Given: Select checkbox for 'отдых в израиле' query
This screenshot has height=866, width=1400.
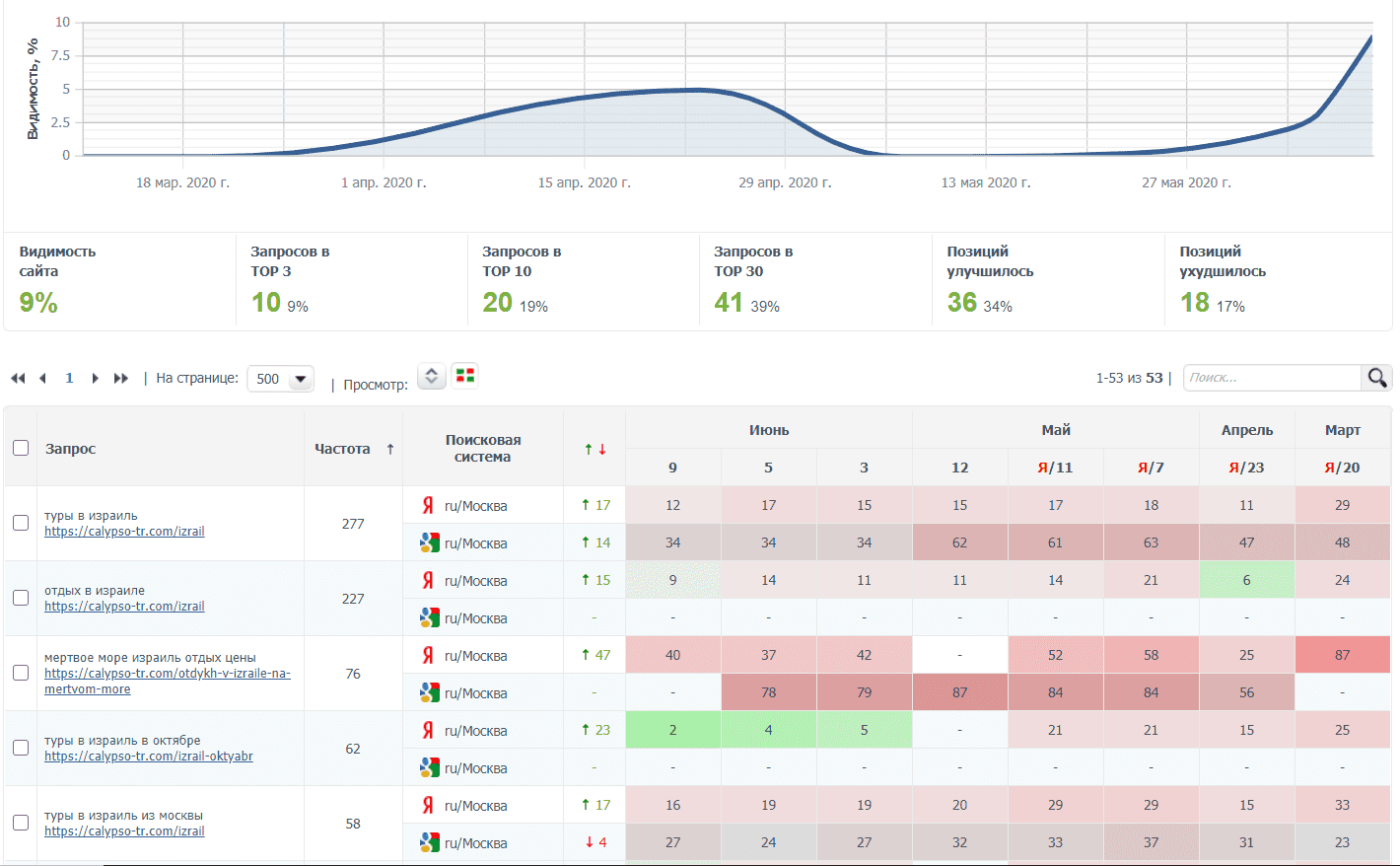Looking at the screenshot, I should (x=21, y=598).
